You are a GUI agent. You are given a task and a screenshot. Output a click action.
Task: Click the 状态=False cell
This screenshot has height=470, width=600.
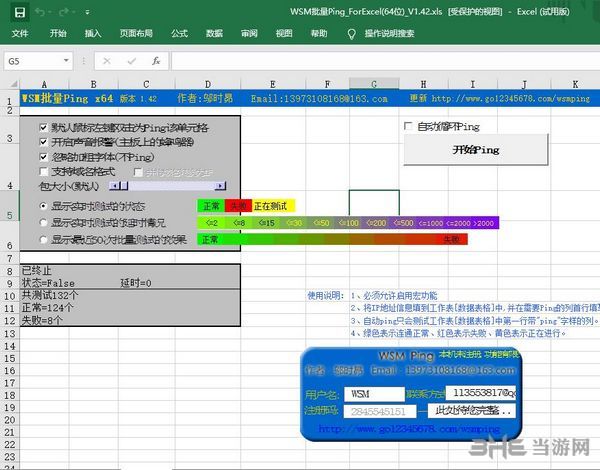pyautogui.click(x=48, y=283)
